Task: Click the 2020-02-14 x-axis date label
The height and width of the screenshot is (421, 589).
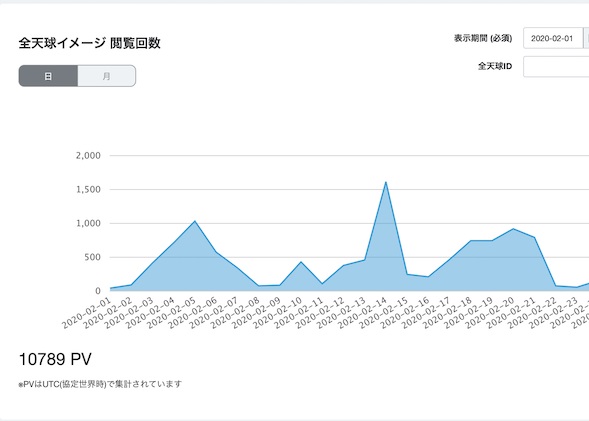Action: point(363,313)
